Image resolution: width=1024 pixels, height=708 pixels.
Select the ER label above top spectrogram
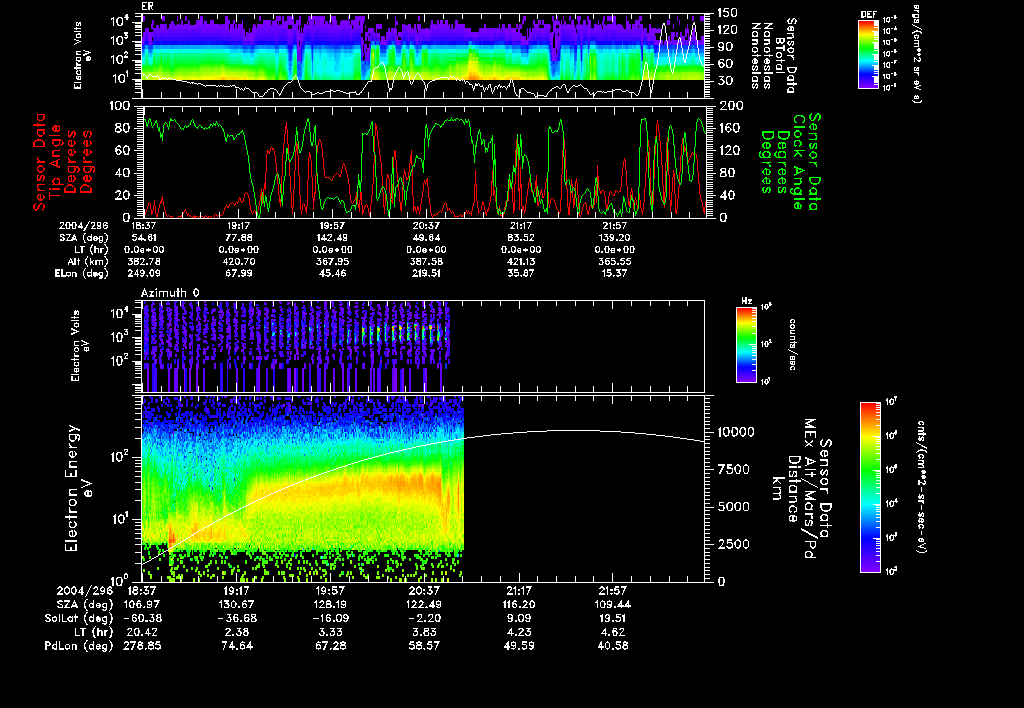point(147,6)
